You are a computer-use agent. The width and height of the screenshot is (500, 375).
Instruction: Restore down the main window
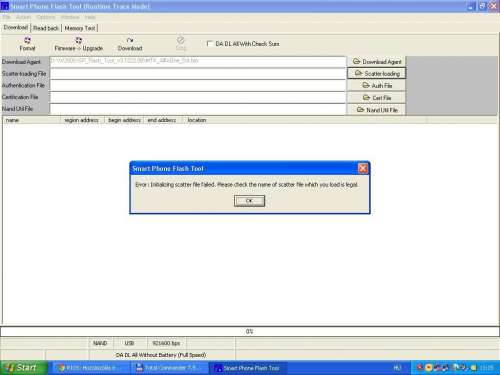pos(482,6)
